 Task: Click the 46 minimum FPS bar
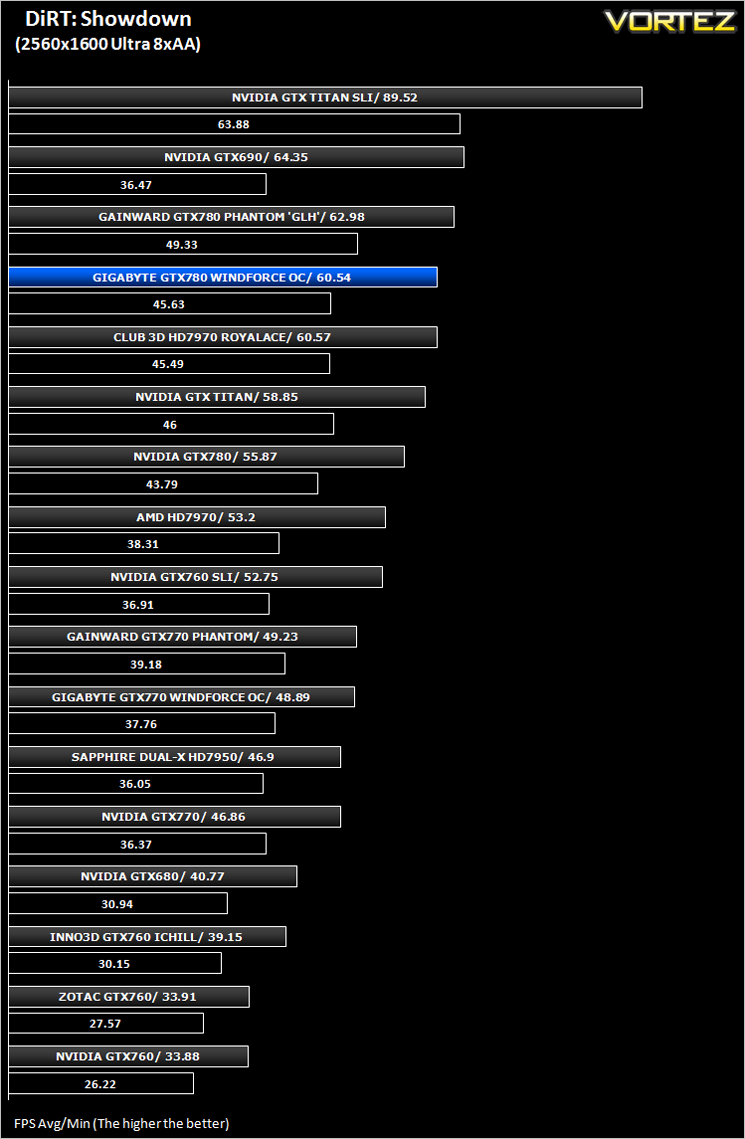click(171, 424)
